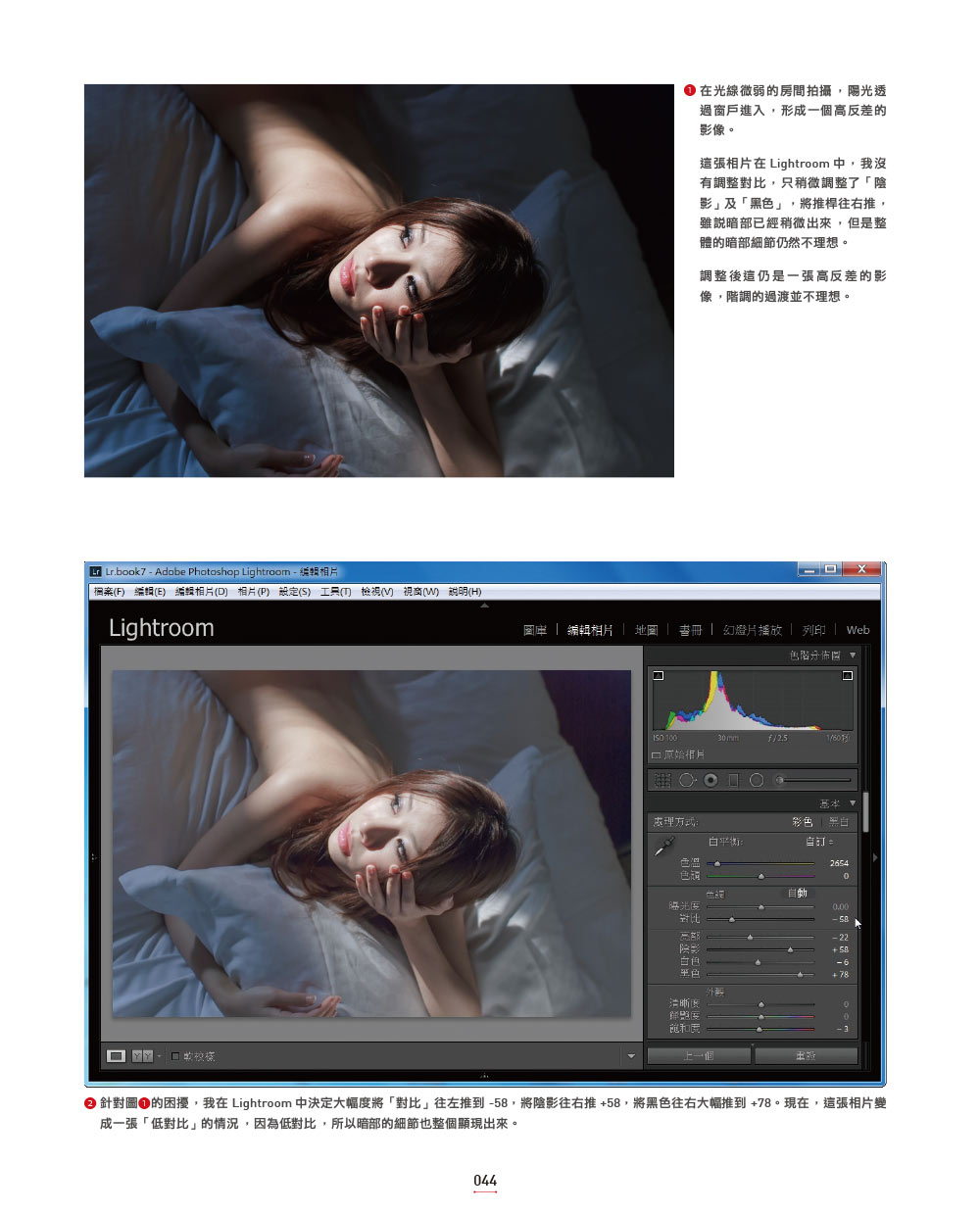The width and height of the screenshot is (980, 1213).
Task: Select the Radial Filter circle tool
Action: click(x=757, y=780)
